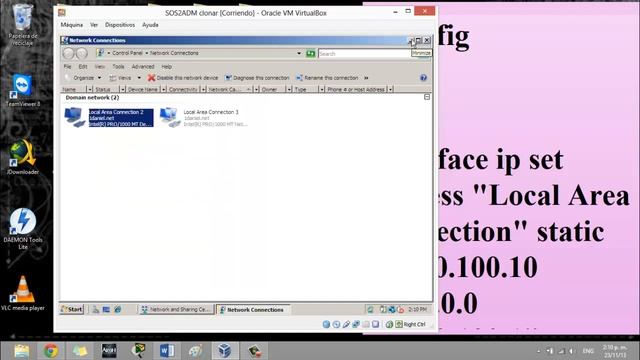
Task: Open the Owner column filter dropdown
Action: [x=289, y=89]
